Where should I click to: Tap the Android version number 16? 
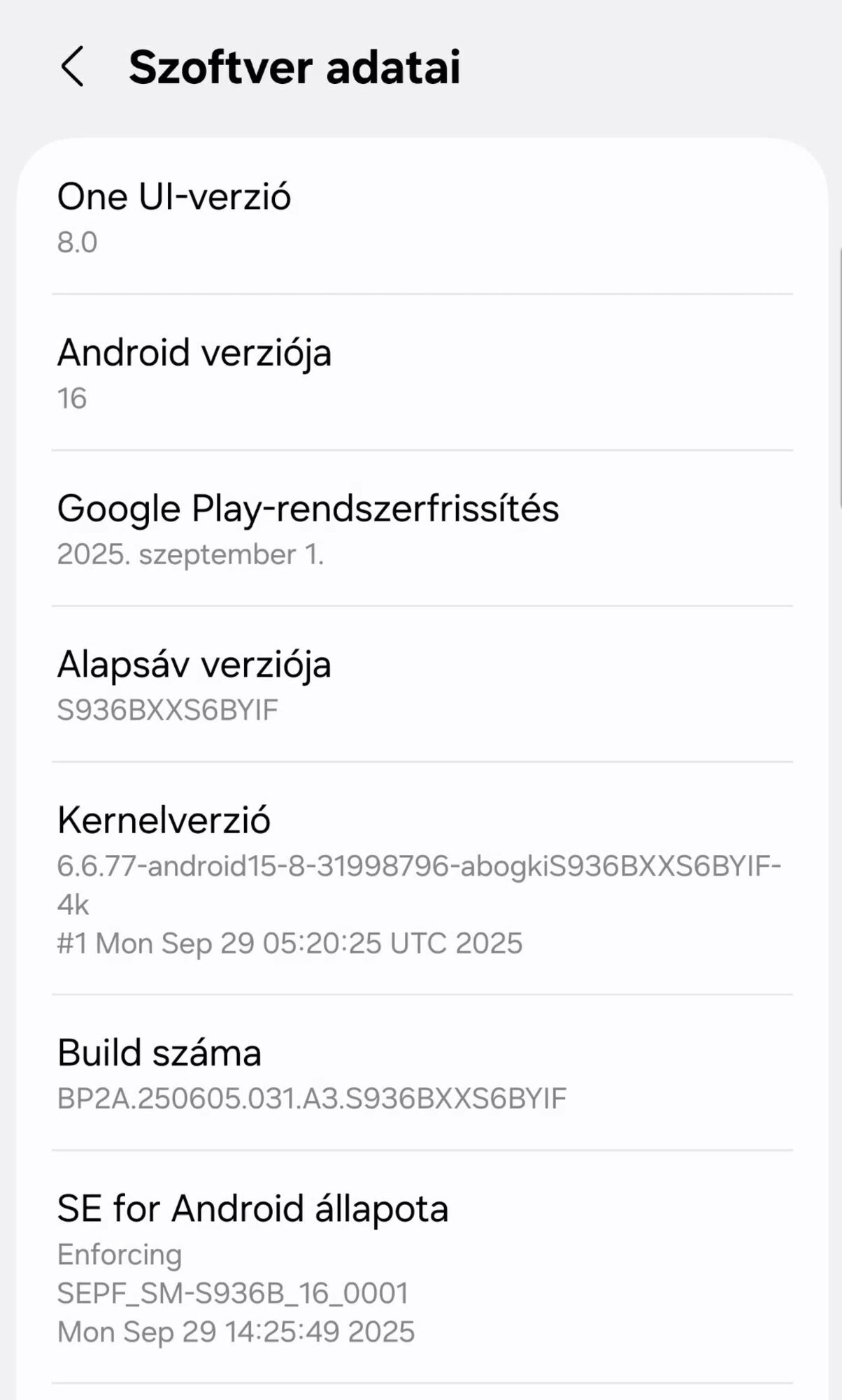coord(72,398)
